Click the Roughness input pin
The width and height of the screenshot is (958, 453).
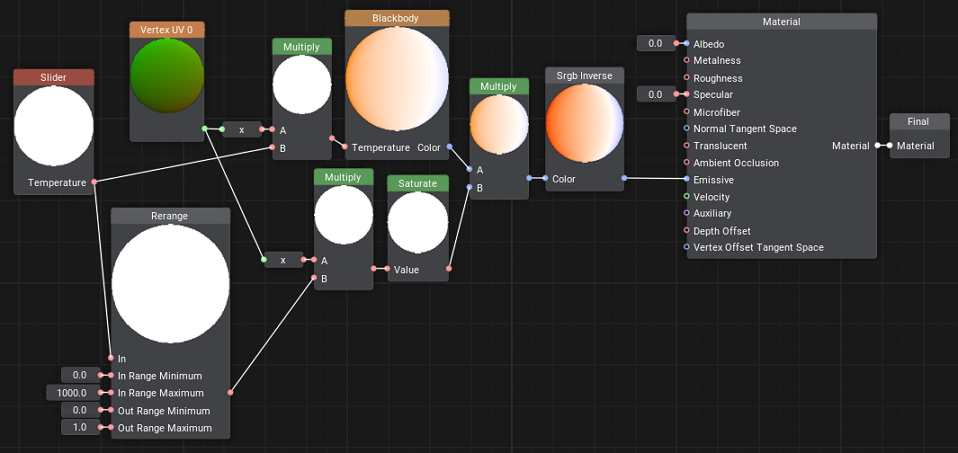(686, 78)
